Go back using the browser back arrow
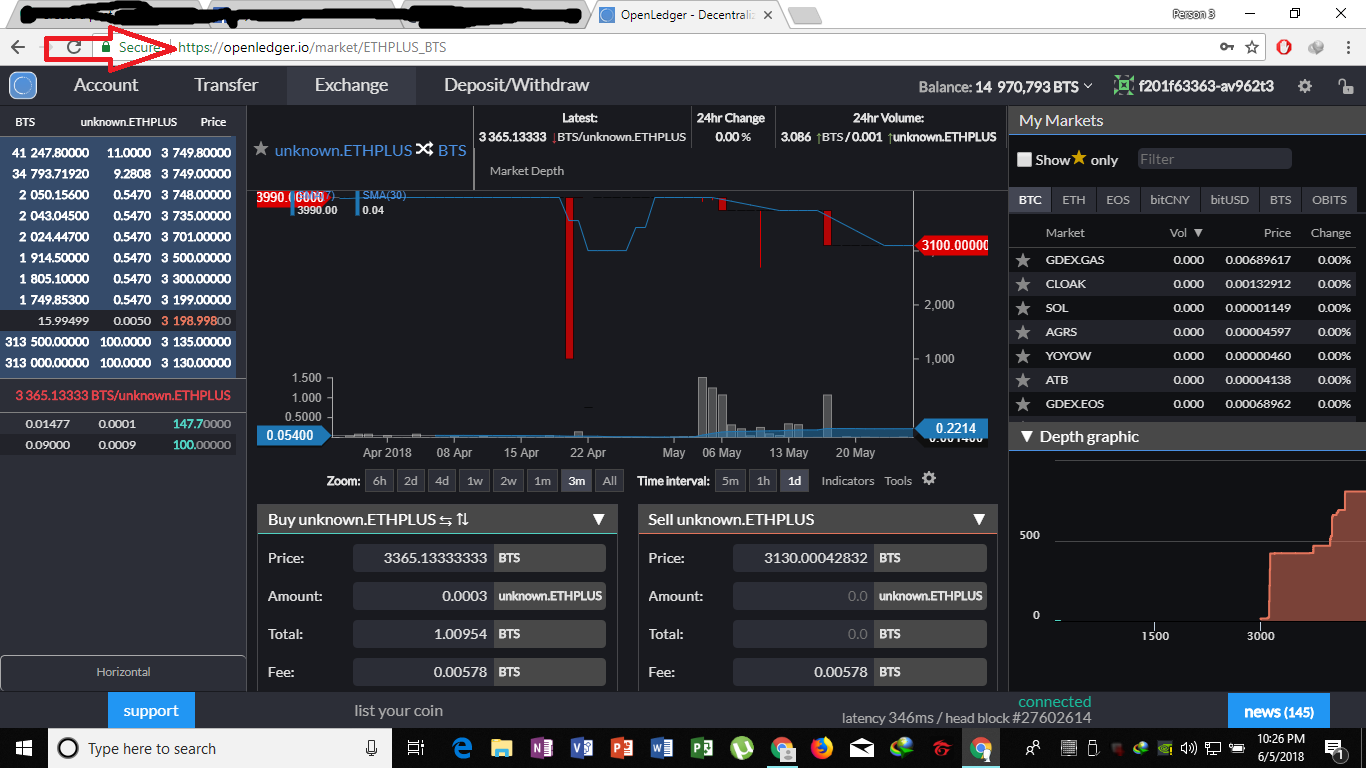 click(x=18, y=47)
